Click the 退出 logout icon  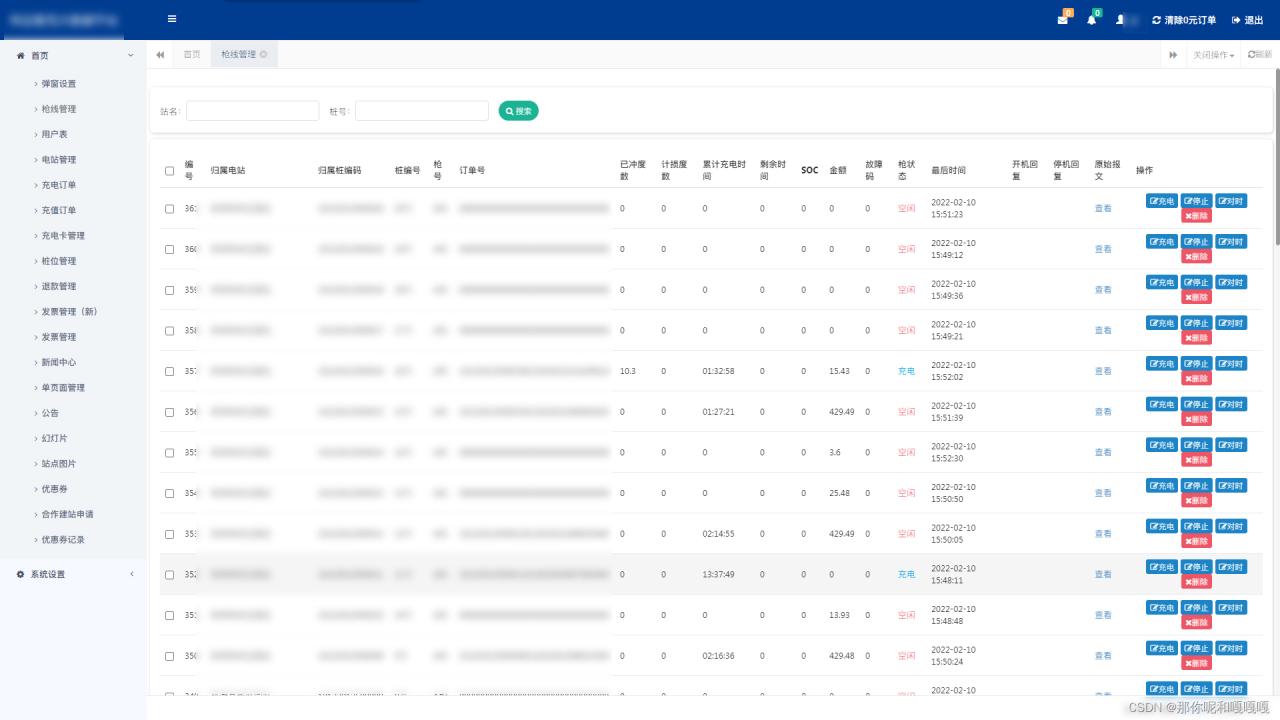pyautogui.click(x=1237, y=19)
